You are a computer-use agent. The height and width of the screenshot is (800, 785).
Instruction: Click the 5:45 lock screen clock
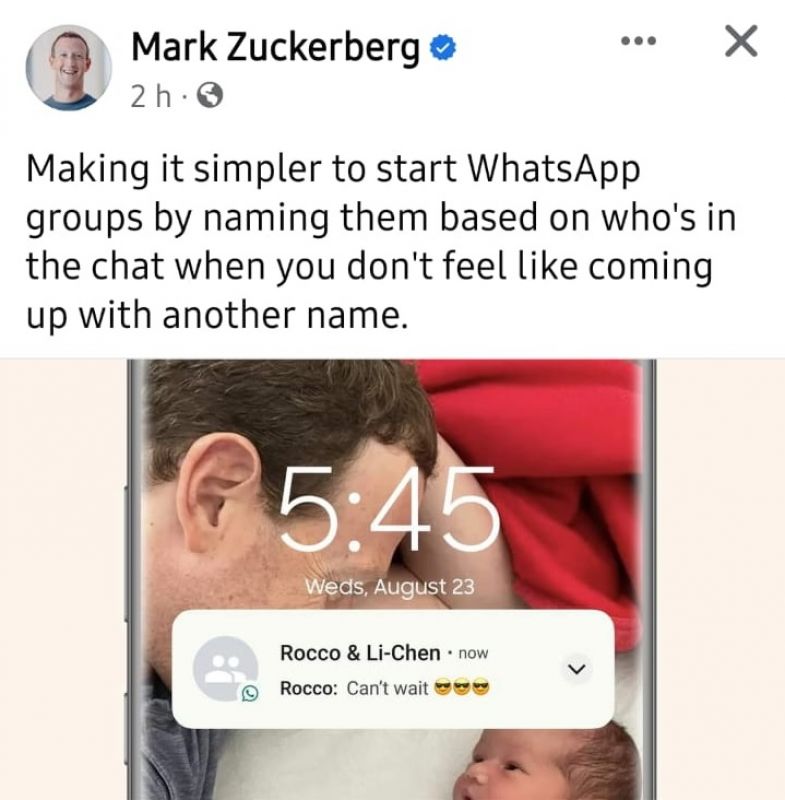click(389, 510)
